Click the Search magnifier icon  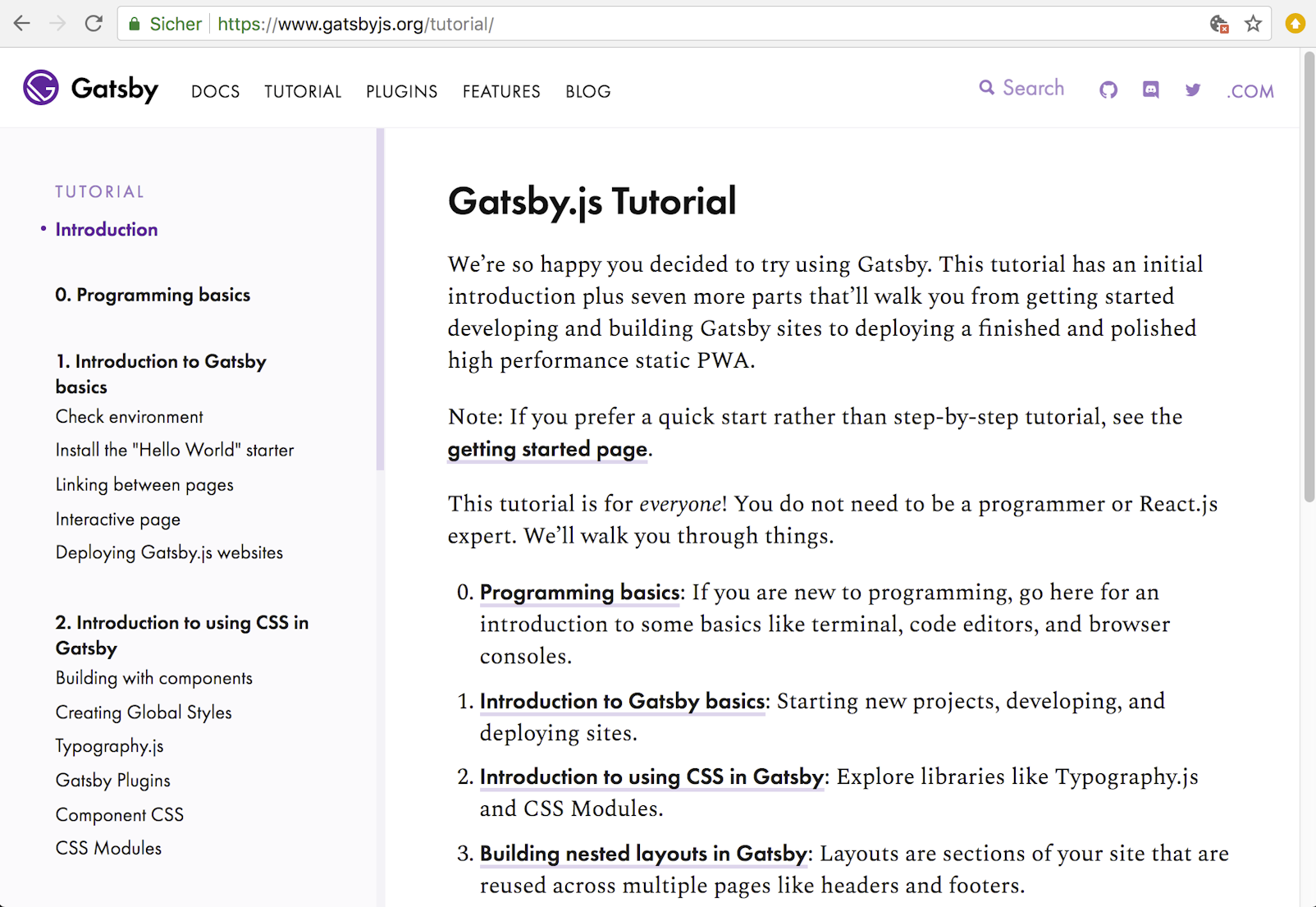tap(987, 88)
